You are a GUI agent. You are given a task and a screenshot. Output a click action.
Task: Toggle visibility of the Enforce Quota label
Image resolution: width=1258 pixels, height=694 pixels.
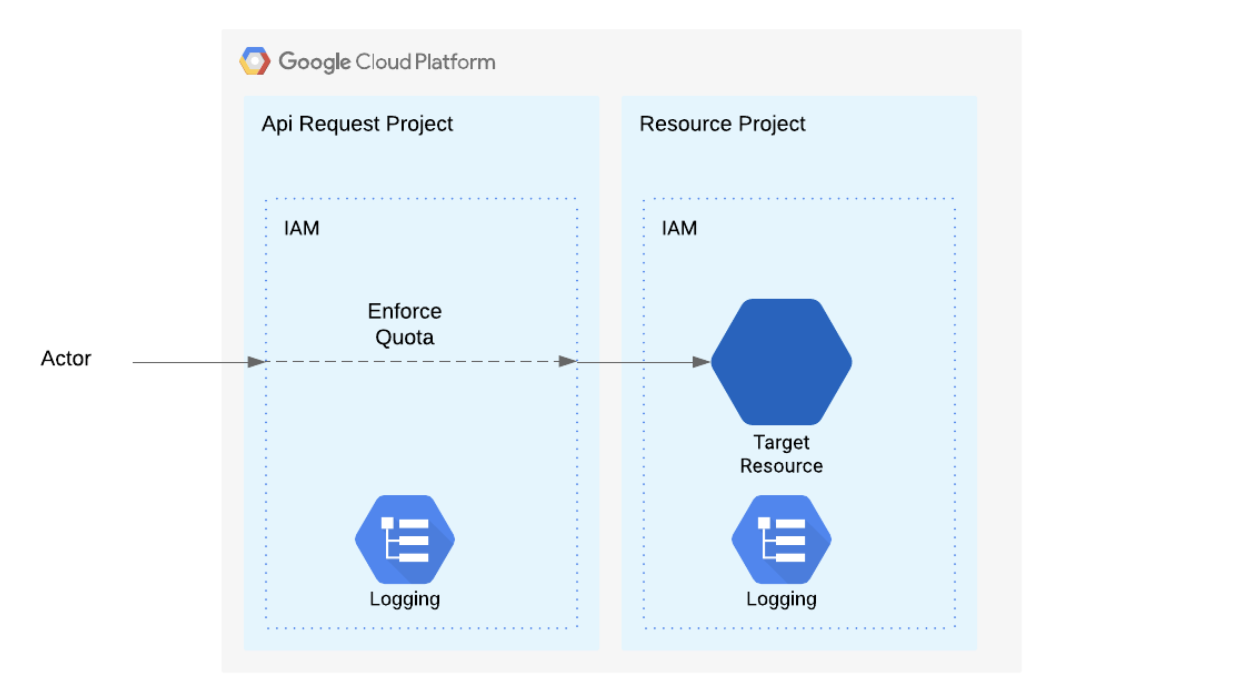tap(404, 324)
